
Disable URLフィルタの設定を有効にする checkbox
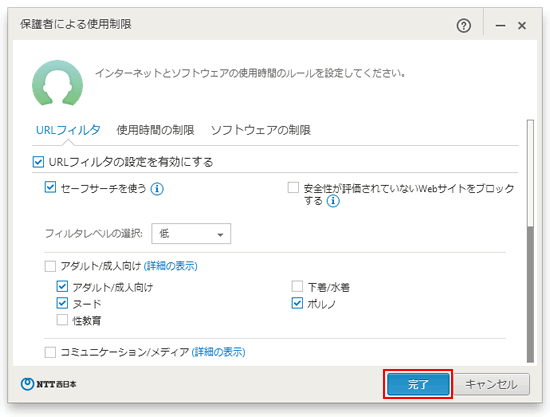[38, 162]
